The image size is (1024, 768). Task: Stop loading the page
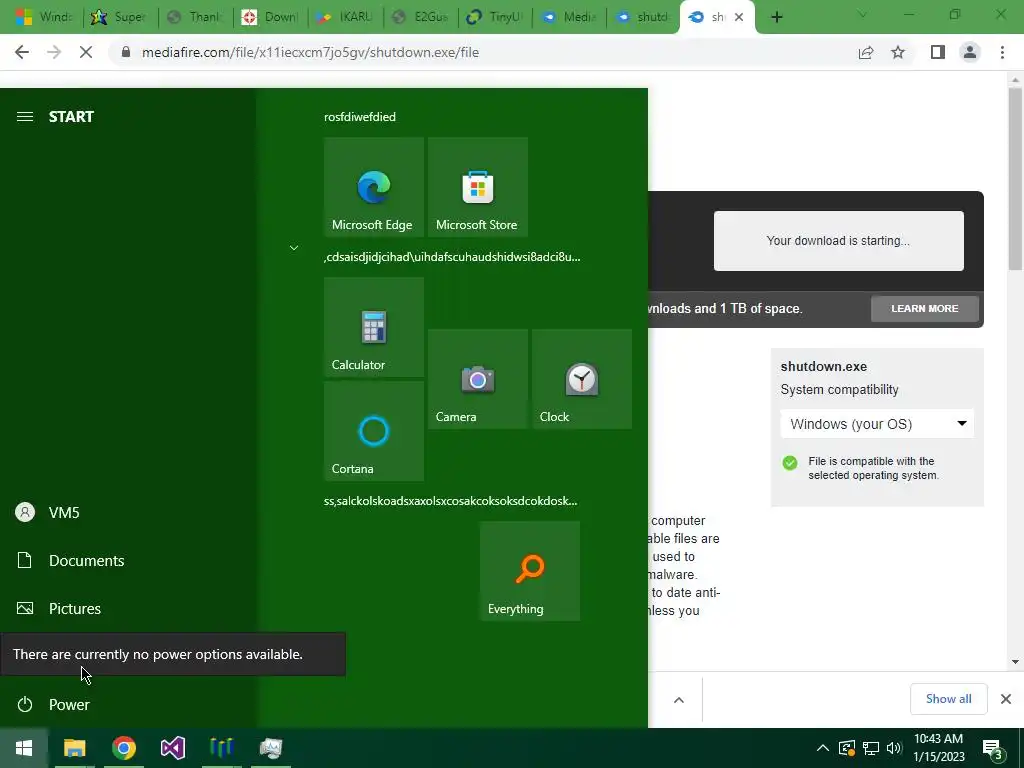tap(86, 52)
